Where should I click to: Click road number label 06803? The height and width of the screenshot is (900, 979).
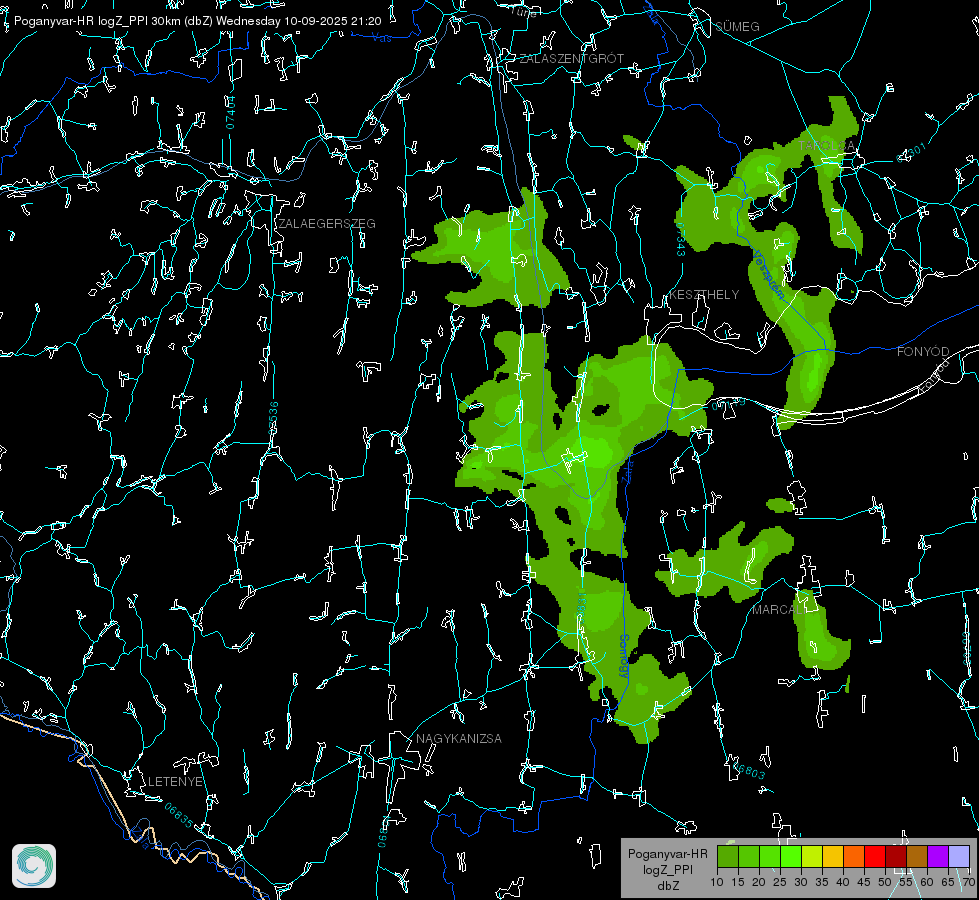coord(748,770)
